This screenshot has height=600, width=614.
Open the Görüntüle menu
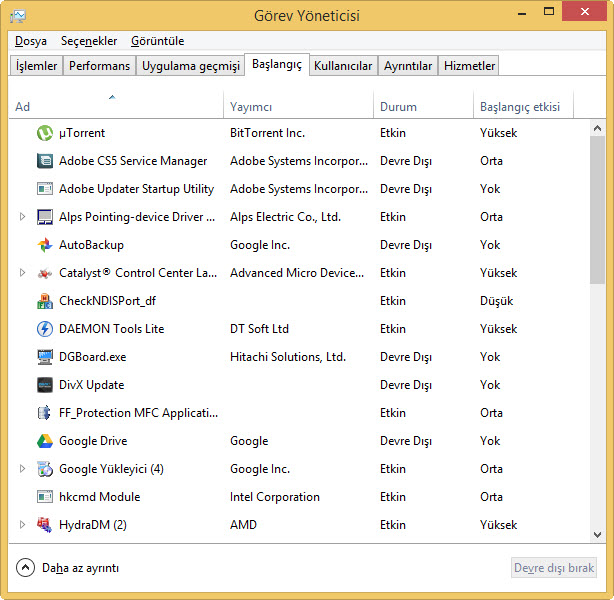click(x=157, y=41)
